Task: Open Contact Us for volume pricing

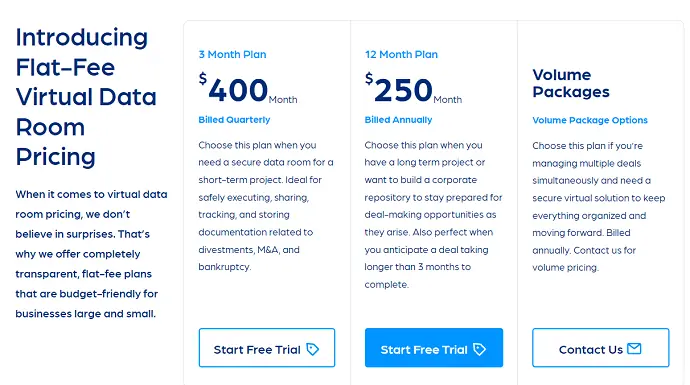Action: tap(601, 348)
